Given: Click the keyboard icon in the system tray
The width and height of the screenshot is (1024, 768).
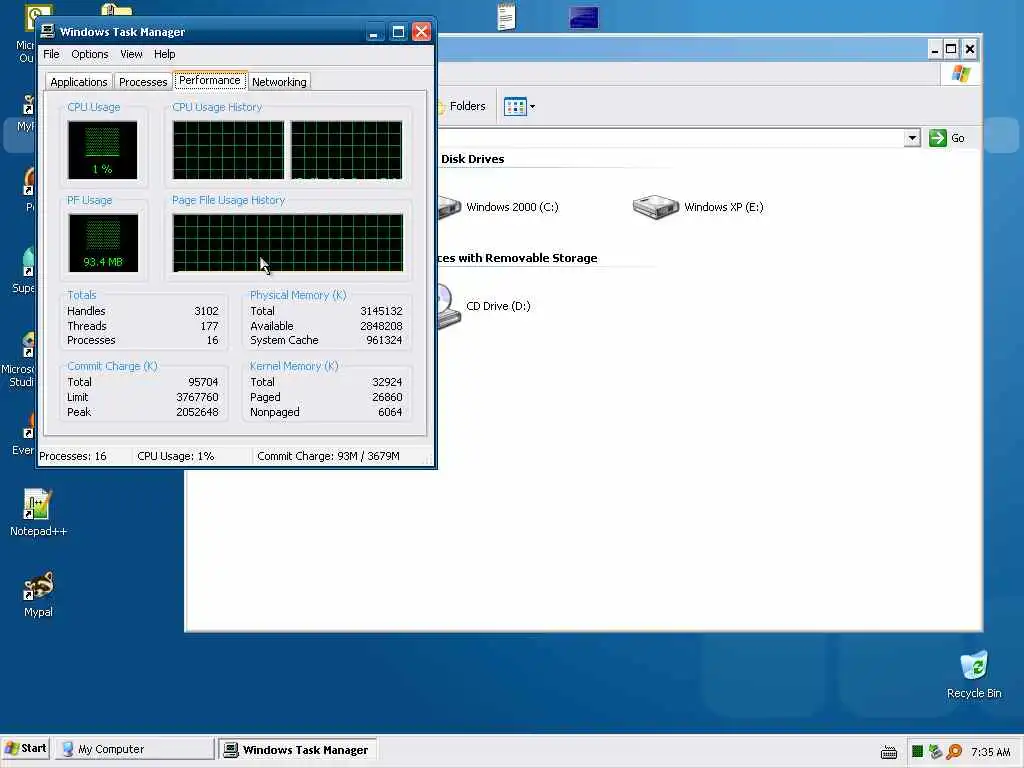Looking at the screenshot, I should (889, 752).
